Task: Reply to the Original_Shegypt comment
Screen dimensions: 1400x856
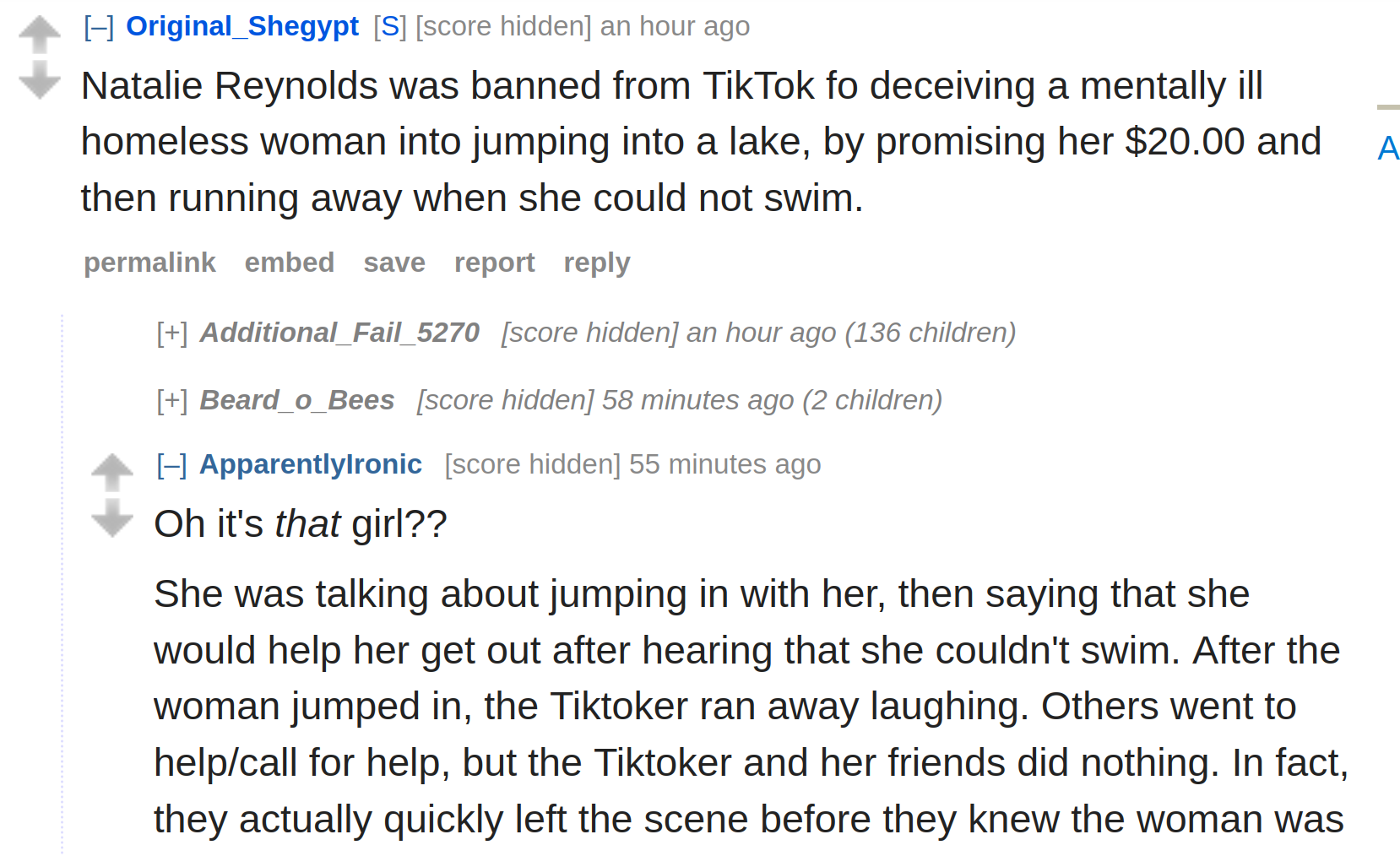Action: 597,263
